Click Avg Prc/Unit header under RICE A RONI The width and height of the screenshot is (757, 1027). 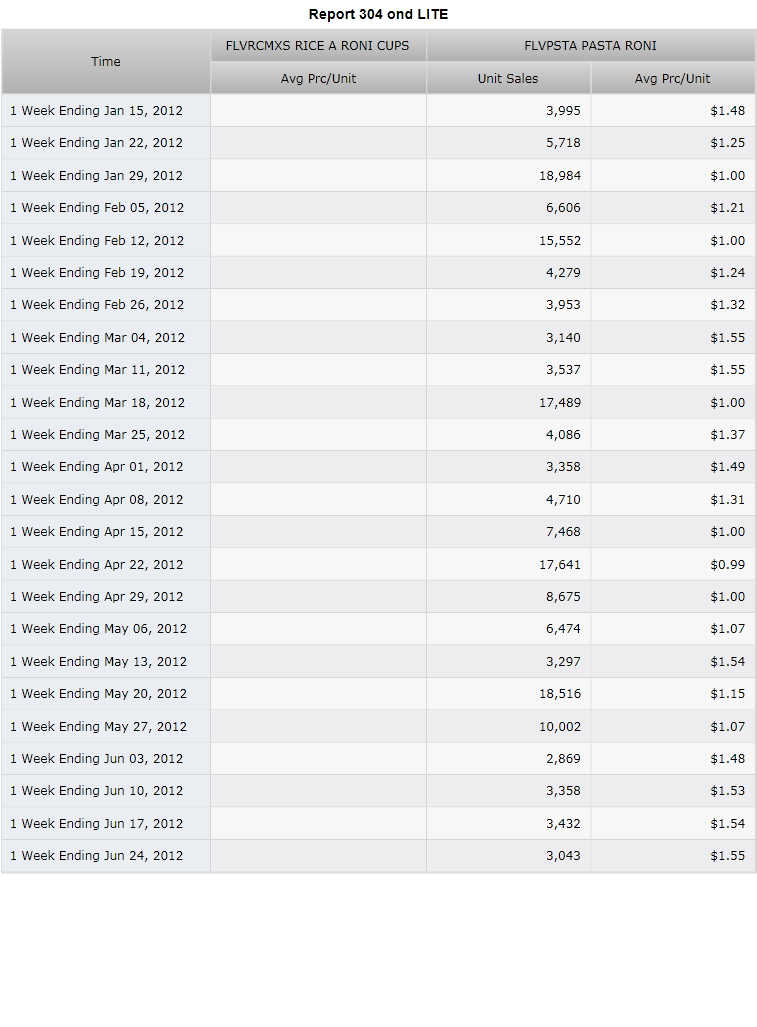point(318,79)
